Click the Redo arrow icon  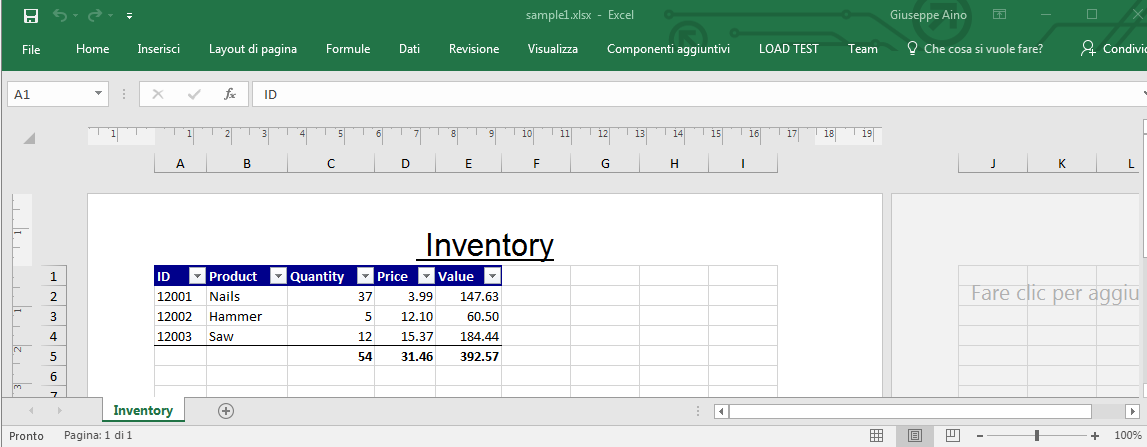coord(95,16)
